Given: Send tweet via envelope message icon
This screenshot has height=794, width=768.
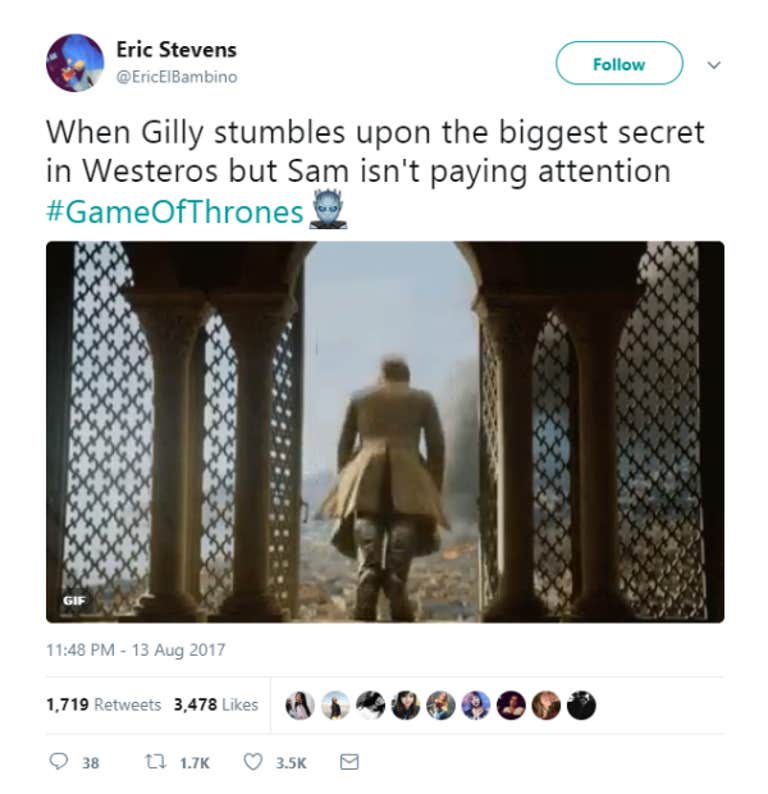Looking at the screenshot, I should 349,762.
